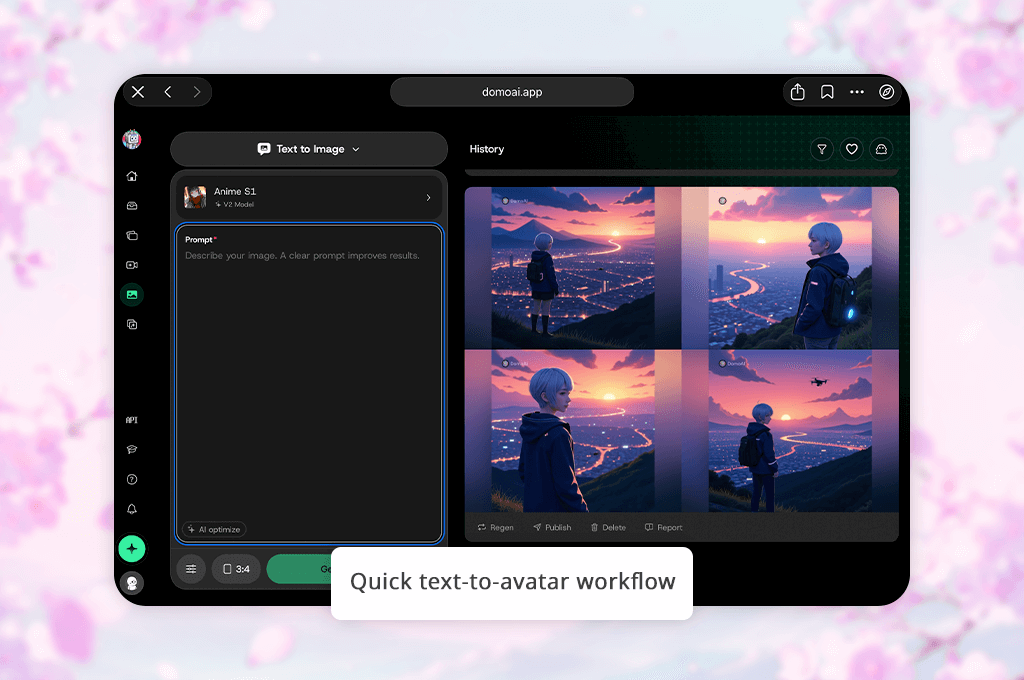Open the top-left sunset city image
Screen dimensions: 1024x680
coord(573,268)
